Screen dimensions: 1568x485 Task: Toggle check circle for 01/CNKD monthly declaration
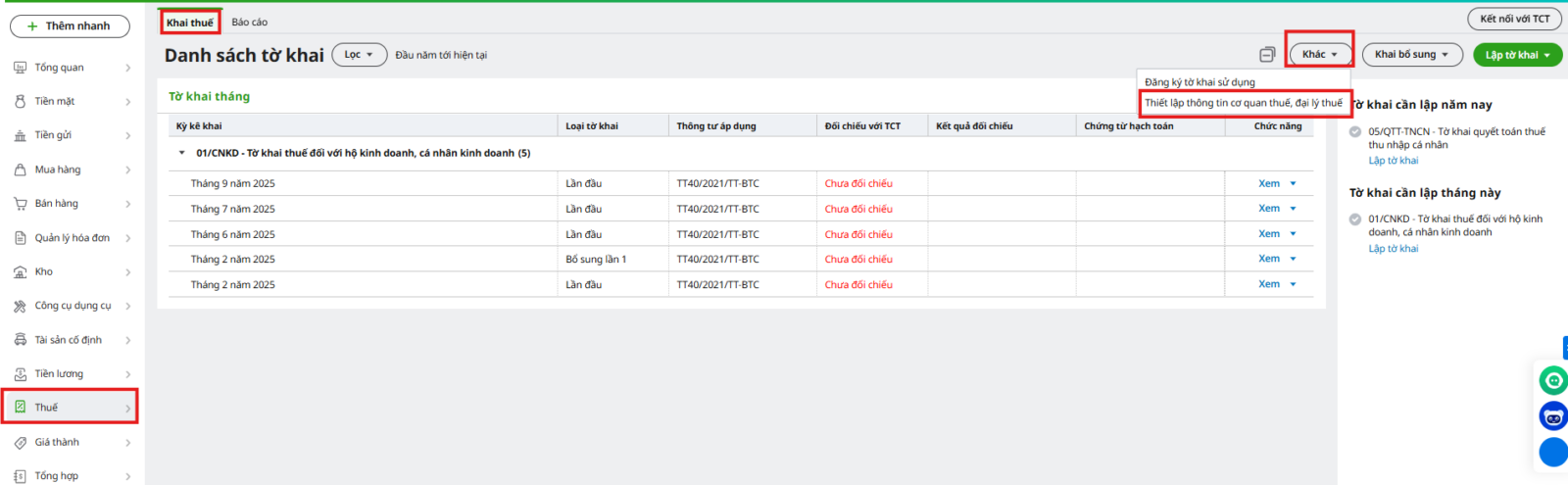click(1355, 219)
